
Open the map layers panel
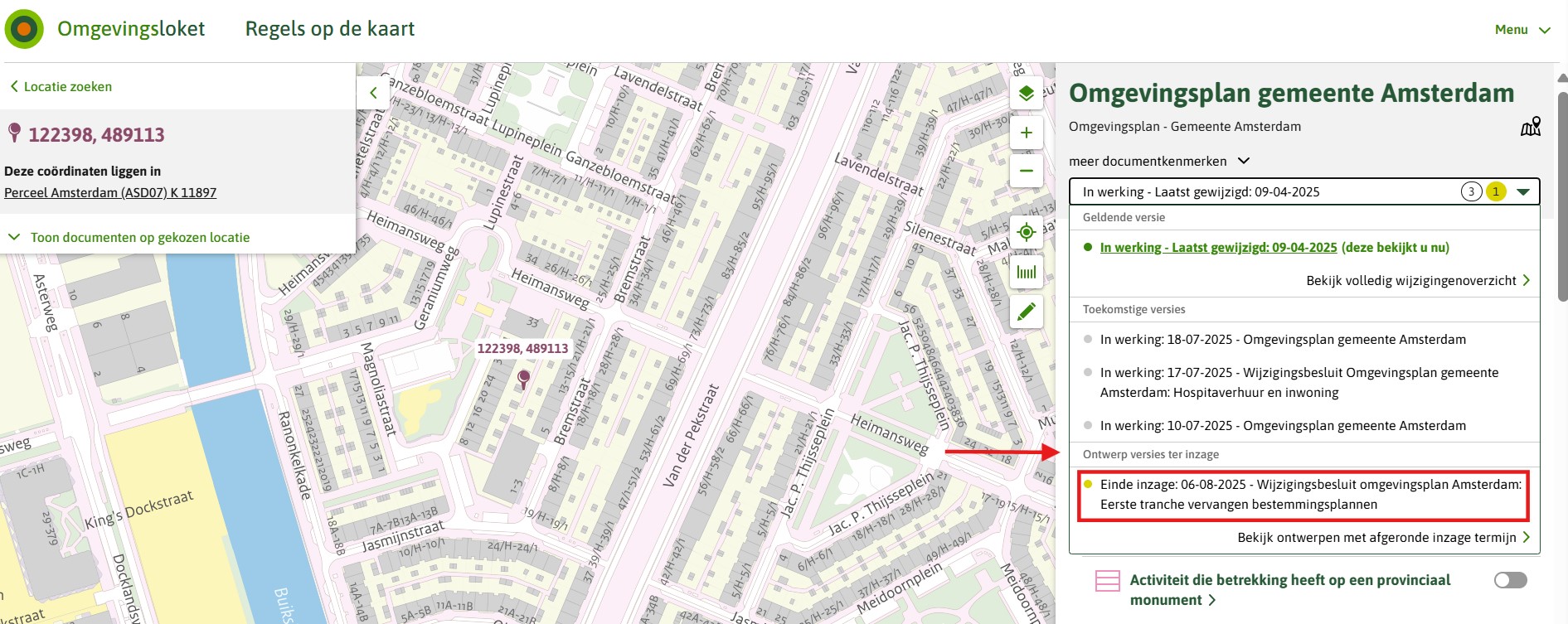[1026, 93]
